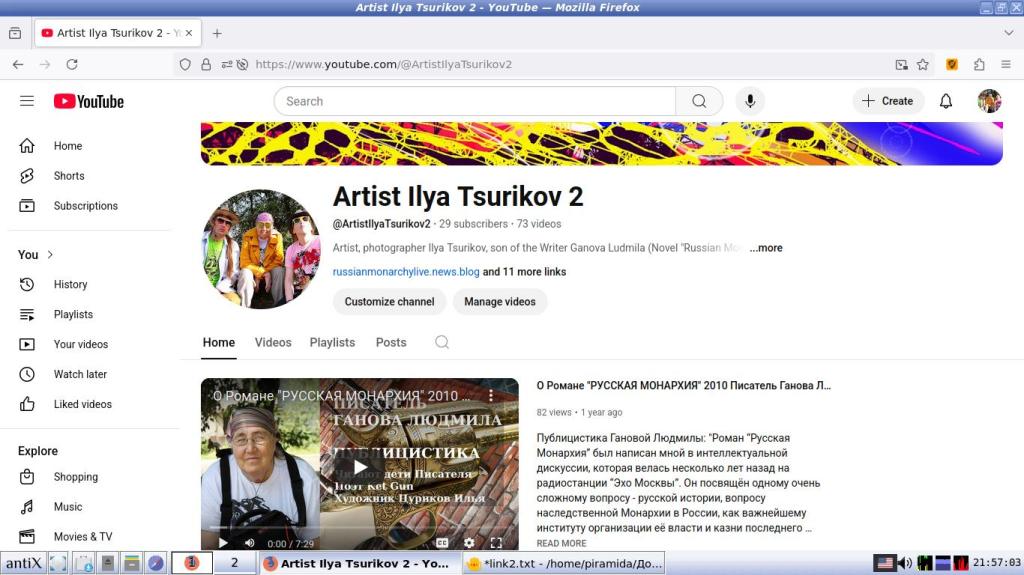Viewport: 1024px width, 575px height.
Task: Click the channel search icon next to Posts
Action: (442, 342)
